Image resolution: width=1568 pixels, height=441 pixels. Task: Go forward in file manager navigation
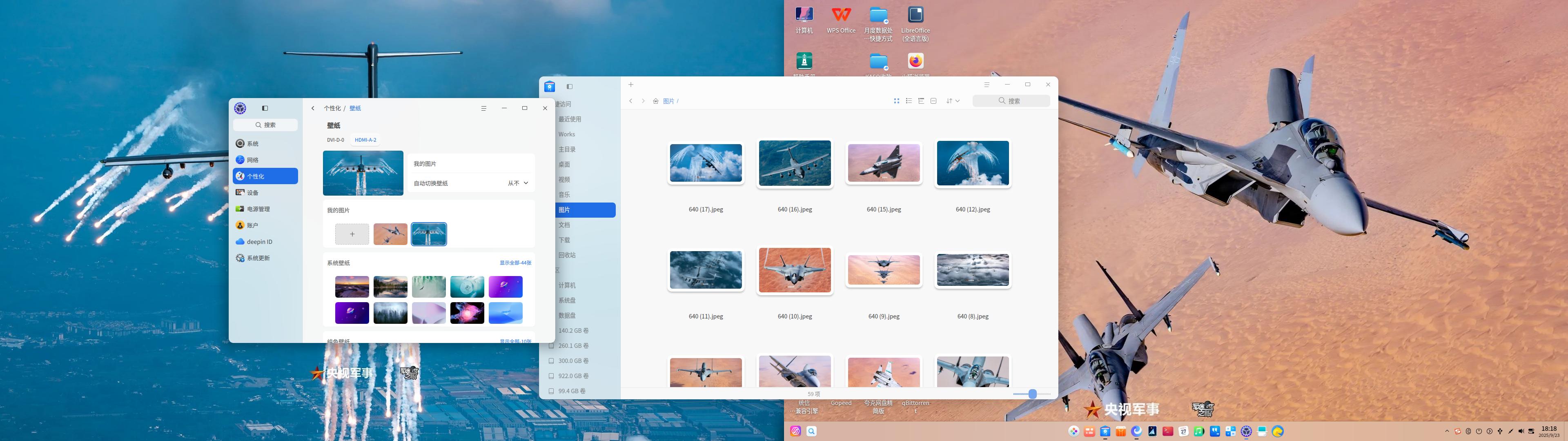click(643, 101)
